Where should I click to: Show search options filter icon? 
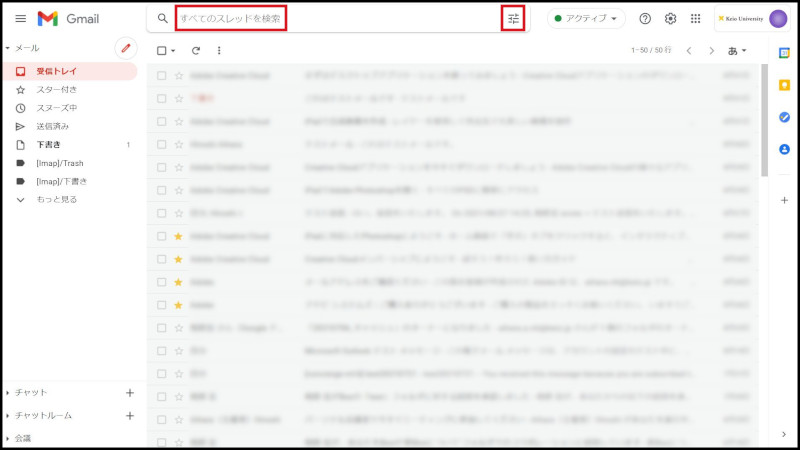coord(513,18)
